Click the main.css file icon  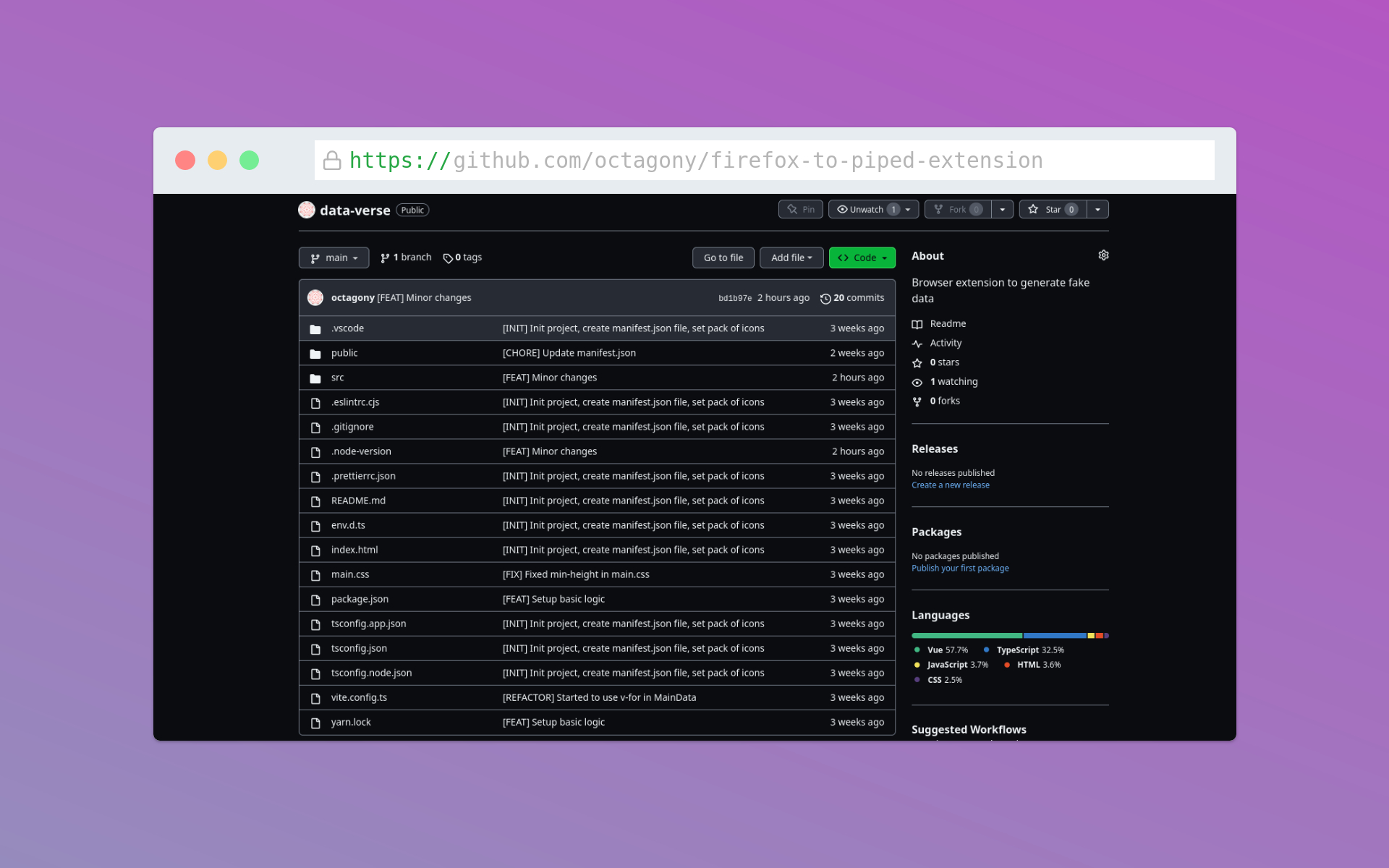tap(315, 575)
